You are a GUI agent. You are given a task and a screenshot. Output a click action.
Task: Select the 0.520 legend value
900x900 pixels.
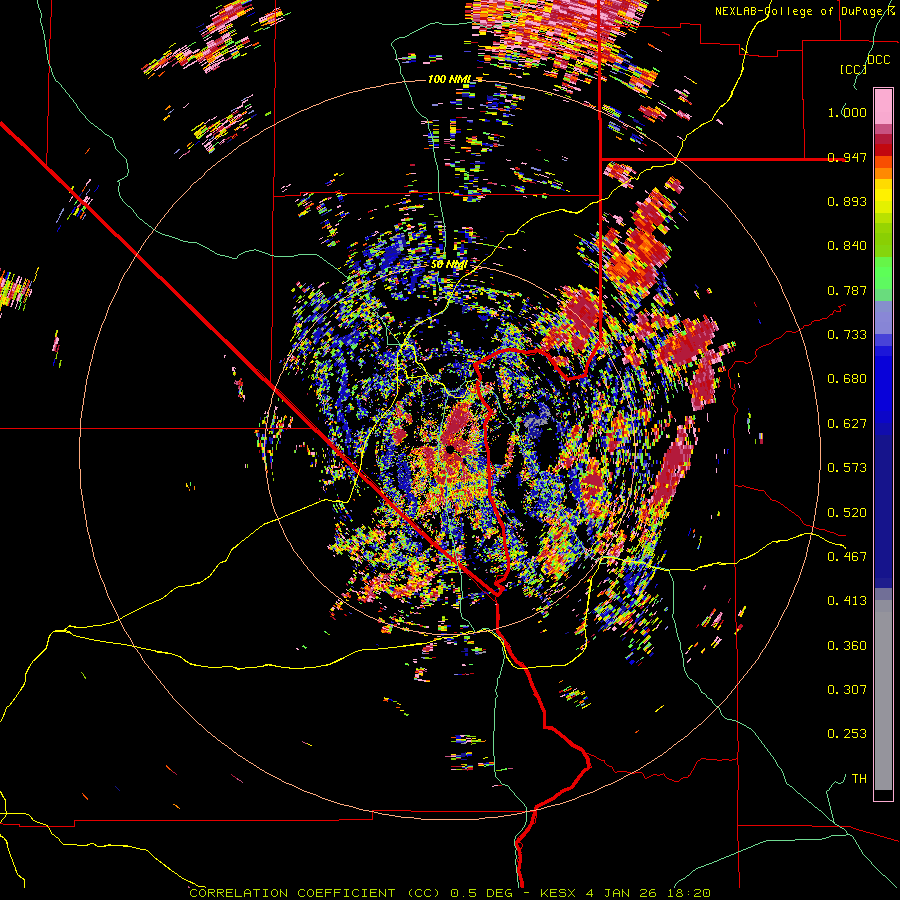coord(847,513)
